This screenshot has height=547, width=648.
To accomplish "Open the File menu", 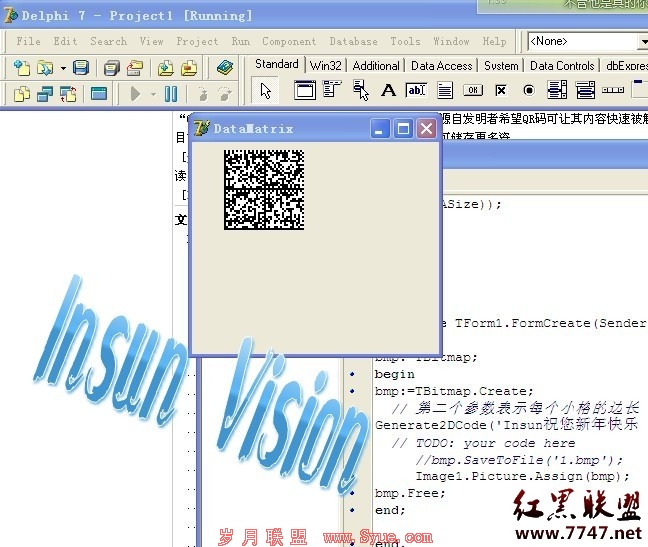I will point(29,41).
